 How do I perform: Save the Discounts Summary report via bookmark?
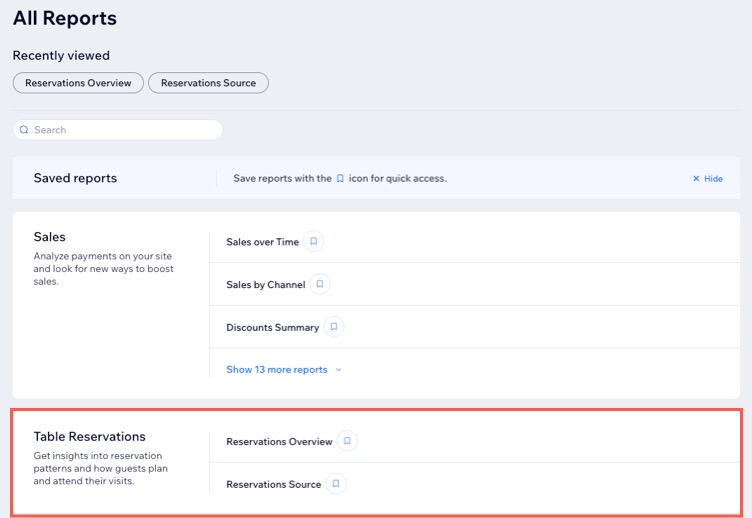click(x=334, y=327)
